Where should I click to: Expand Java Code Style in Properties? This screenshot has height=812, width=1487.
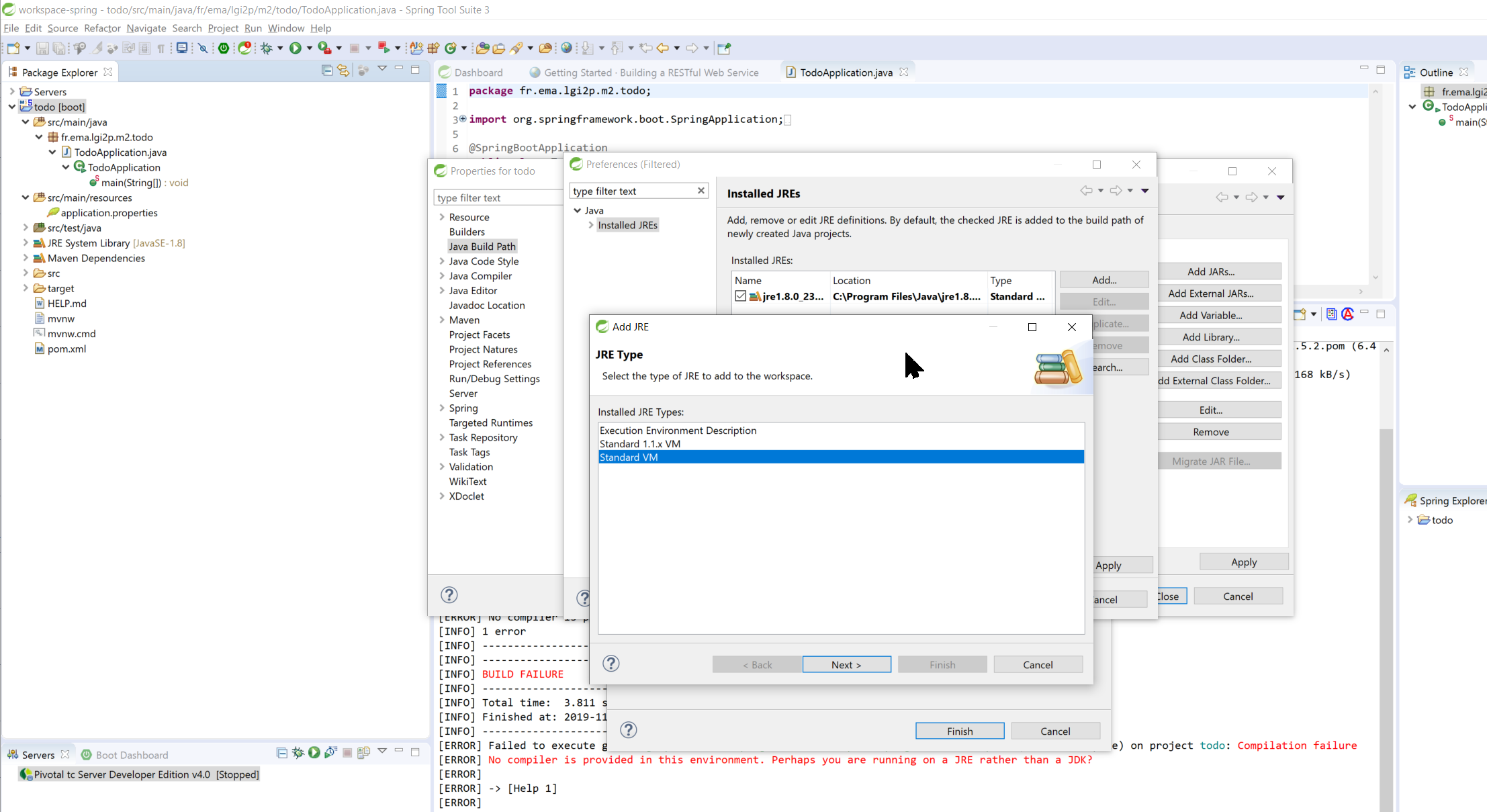(x=442, y=261)
